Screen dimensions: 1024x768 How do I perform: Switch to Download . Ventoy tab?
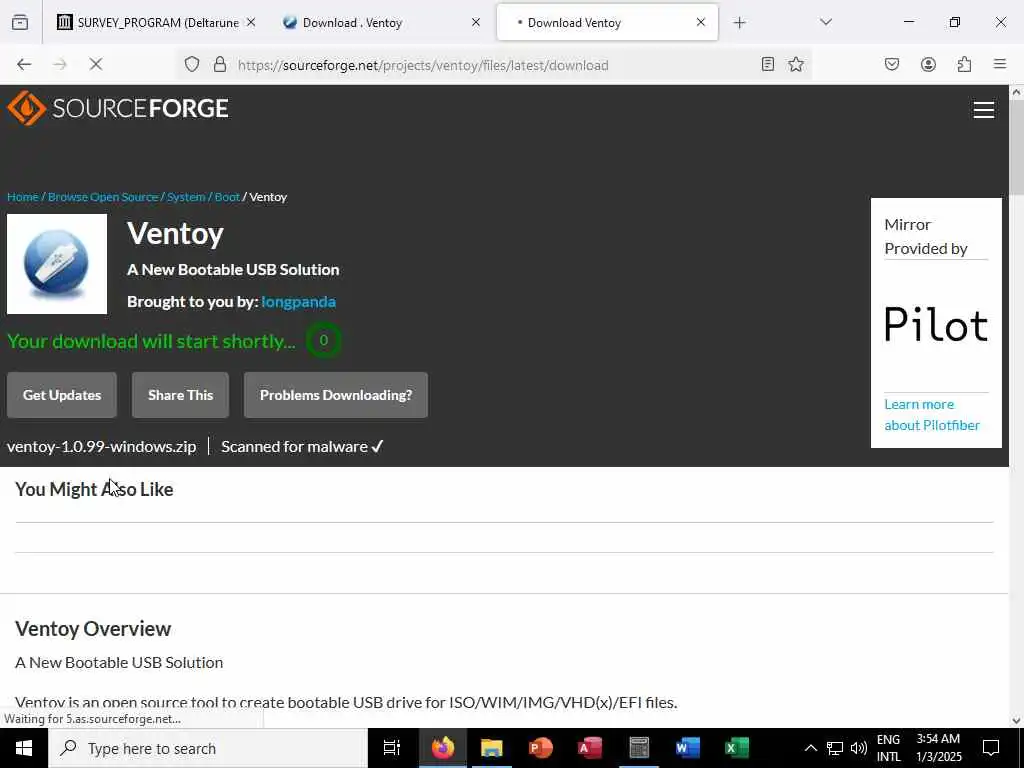coord(383,22)
